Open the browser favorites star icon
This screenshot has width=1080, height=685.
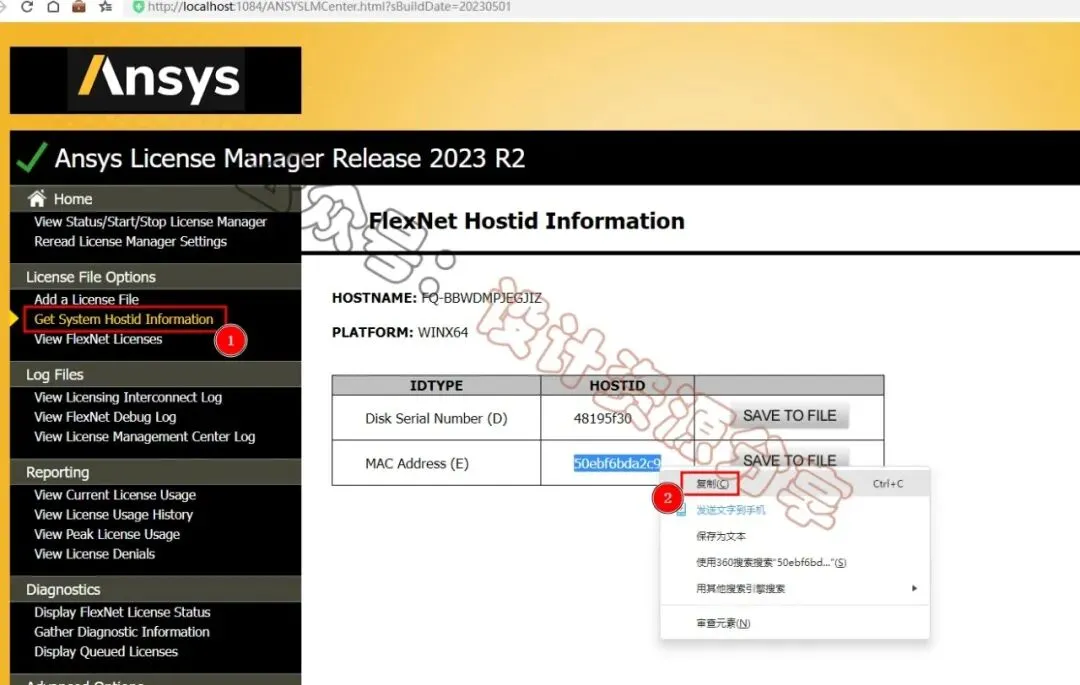105,7
